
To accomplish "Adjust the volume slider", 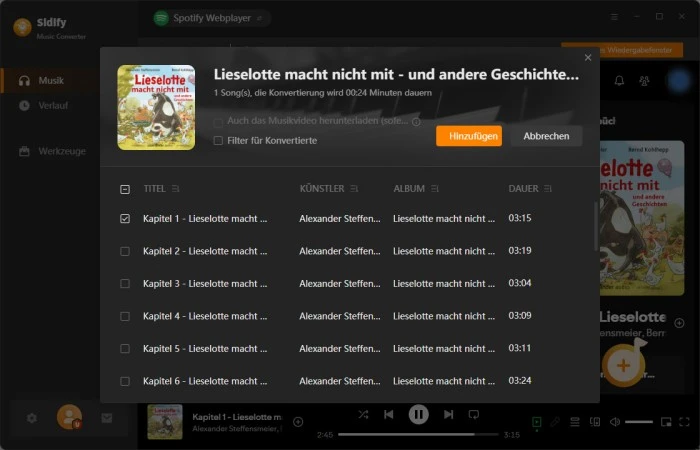I will point(639,422).
